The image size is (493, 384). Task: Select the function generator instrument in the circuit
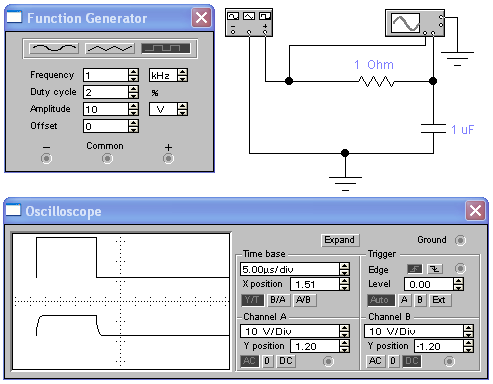click(249, 23)
